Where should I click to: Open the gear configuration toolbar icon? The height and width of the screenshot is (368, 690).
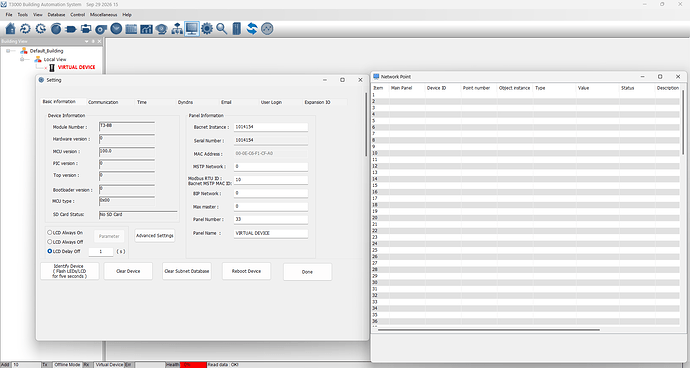point(207,29)
